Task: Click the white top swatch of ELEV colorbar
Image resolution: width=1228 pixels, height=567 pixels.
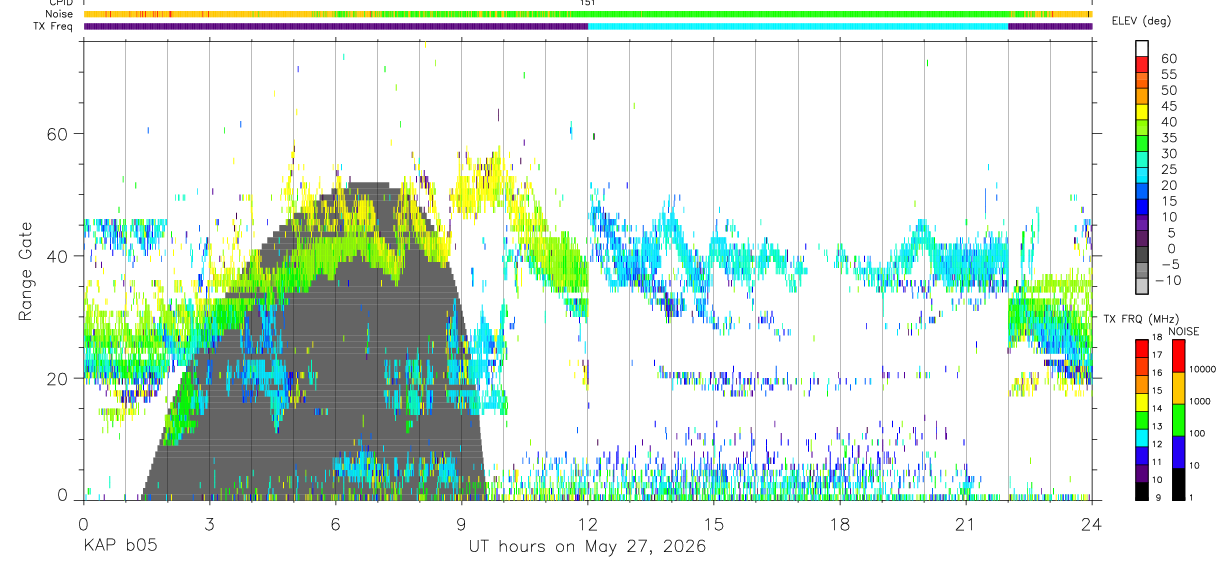Action: point(1142,48)
